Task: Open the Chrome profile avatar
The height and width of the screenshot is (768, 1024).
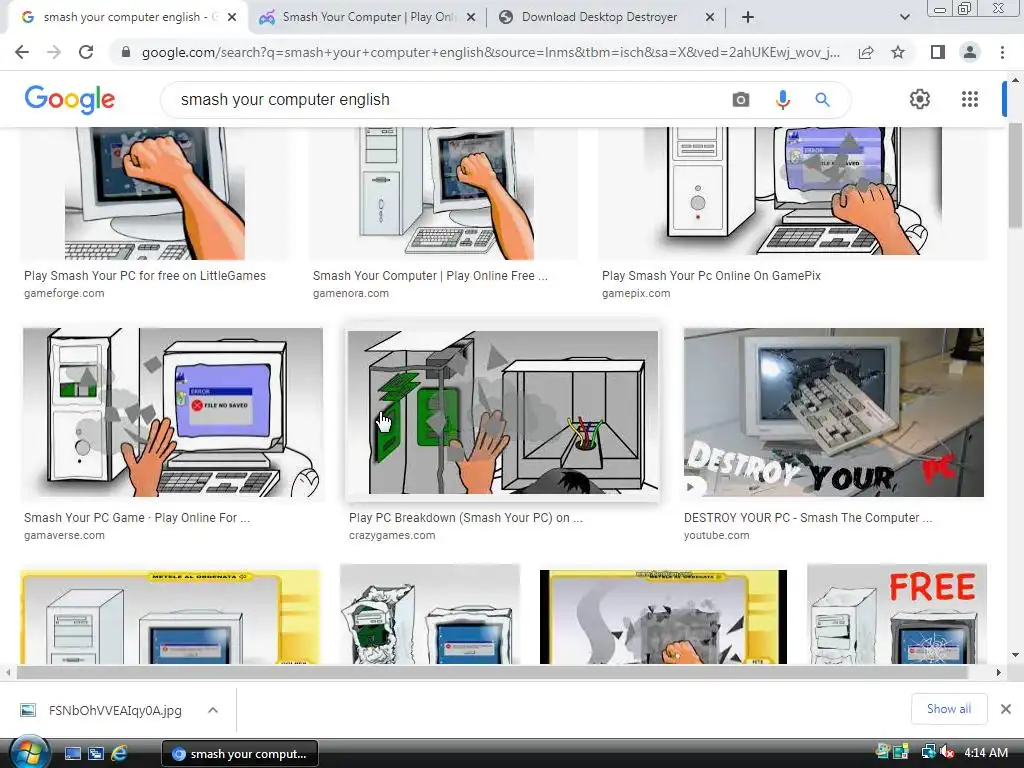Action: click(970, 52)
